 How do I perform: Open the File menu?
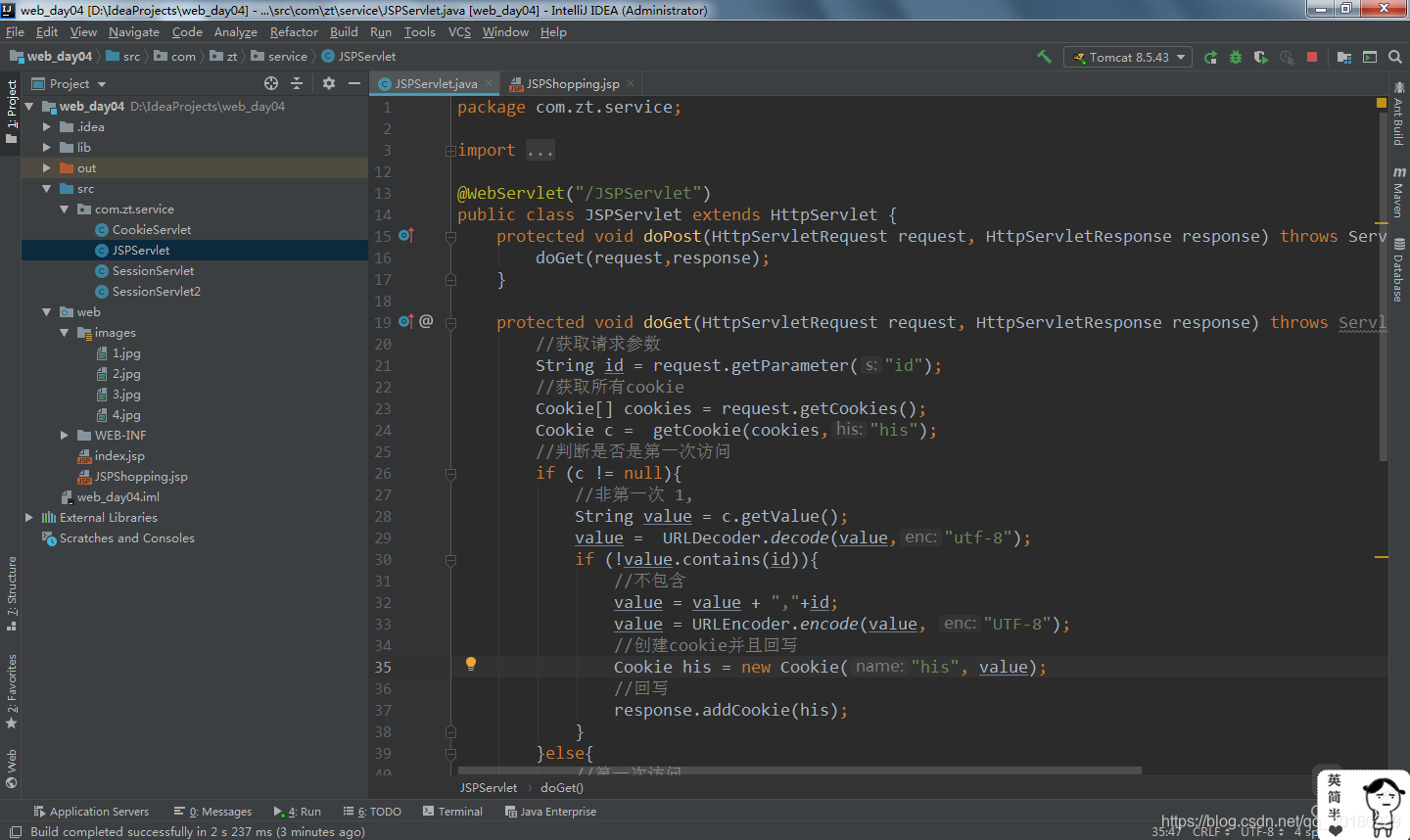click(x=15, y=31)
